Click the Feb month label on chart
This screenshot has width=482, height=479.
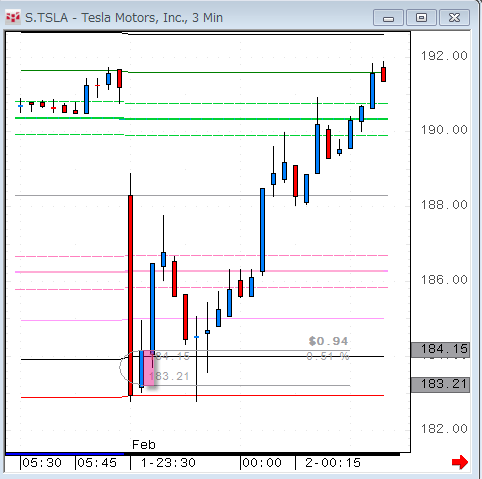pyautogui.click(x=144, y=445)
